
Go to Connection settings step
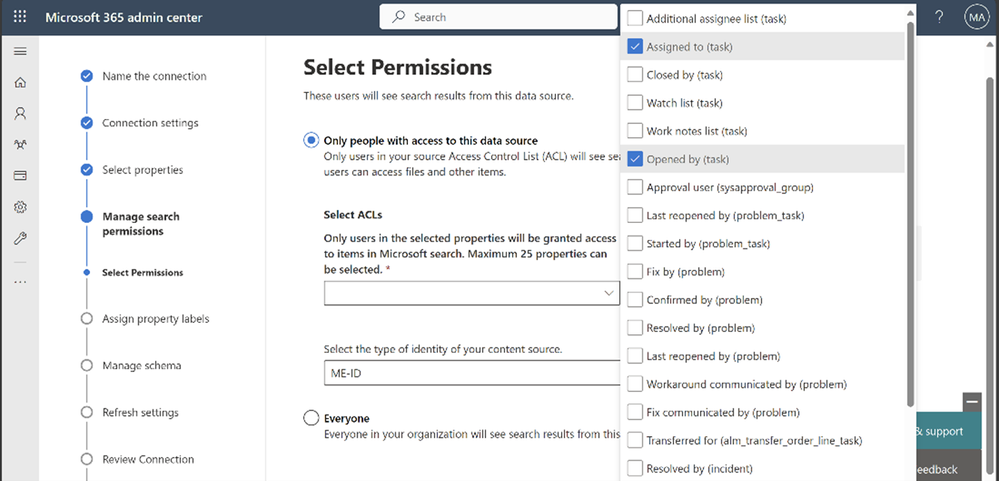[x=150, y=123]
